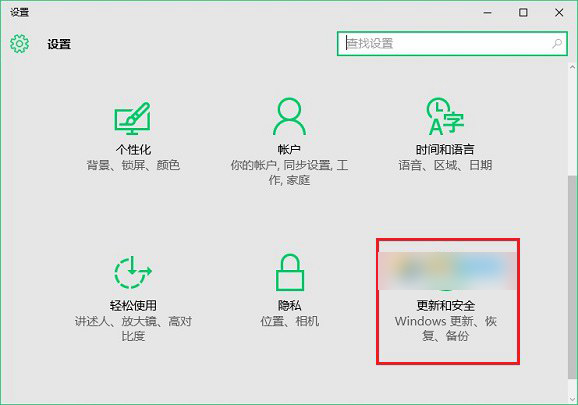Screen dimensions: 578x405
Task: Maximize the 设置 window
Action: point(523,13)
